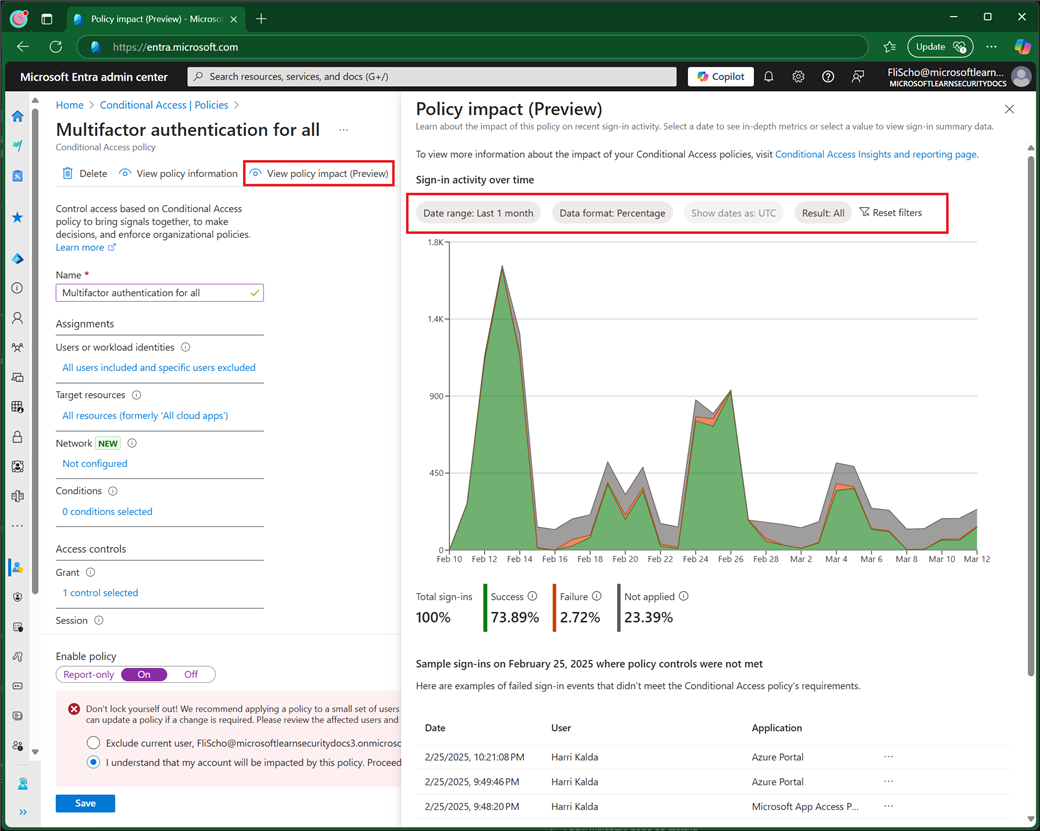Screen dimensions: 1040x831
Task: Click the help question mark icon
Action: click(828, 77)
